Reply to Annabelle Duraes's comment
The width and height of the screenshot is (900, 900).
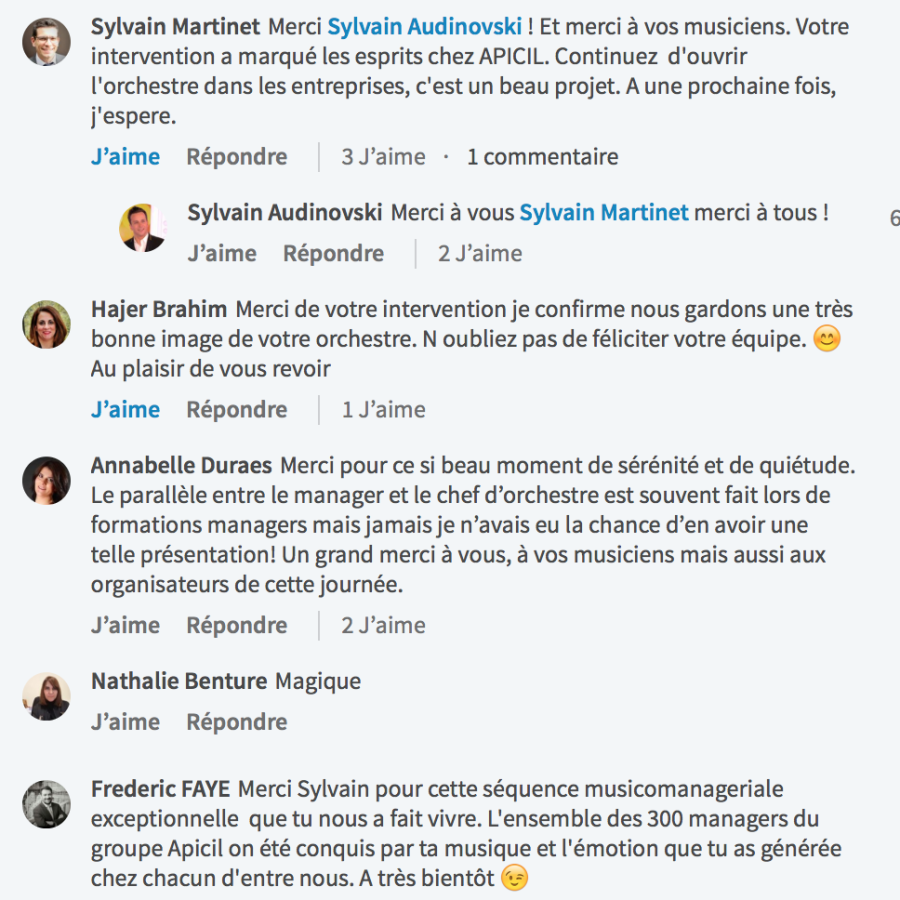236,626
